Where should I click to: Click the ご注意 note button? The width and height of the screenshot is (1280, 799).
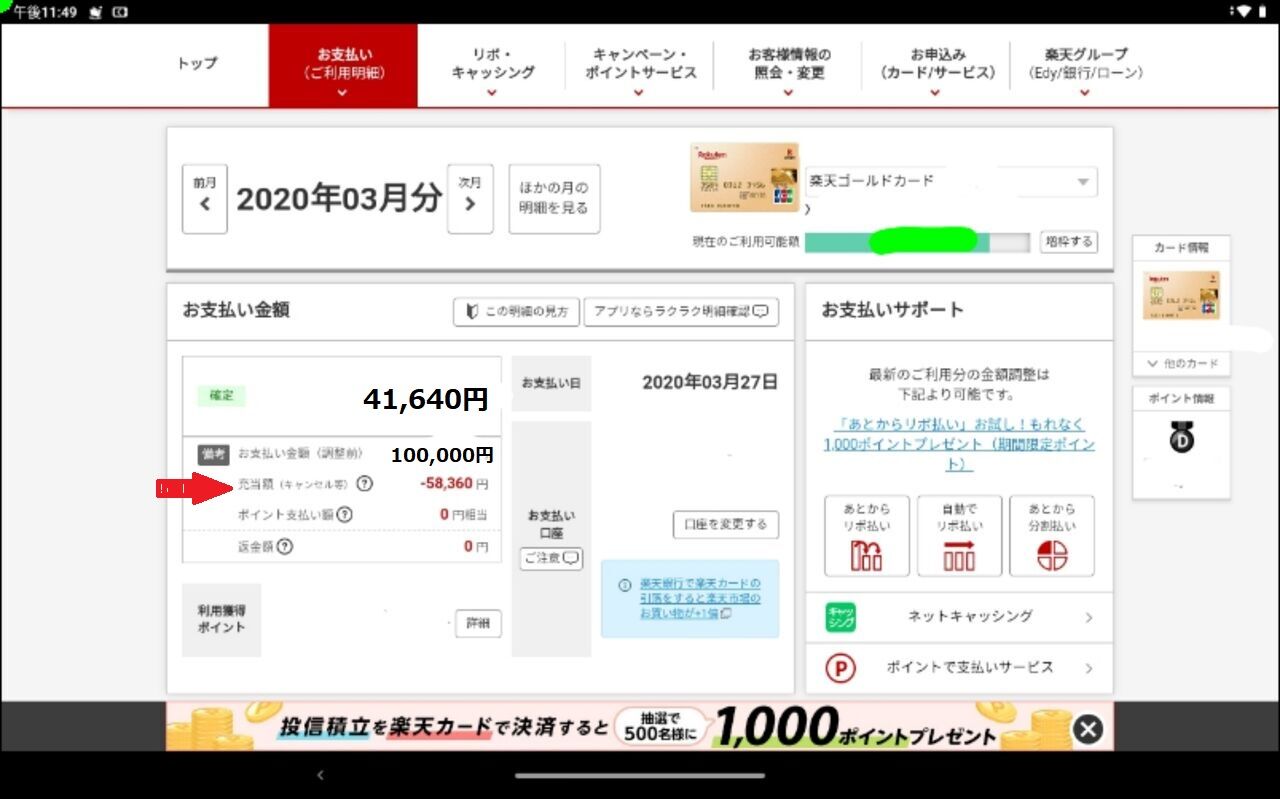(x=551, y=558)
